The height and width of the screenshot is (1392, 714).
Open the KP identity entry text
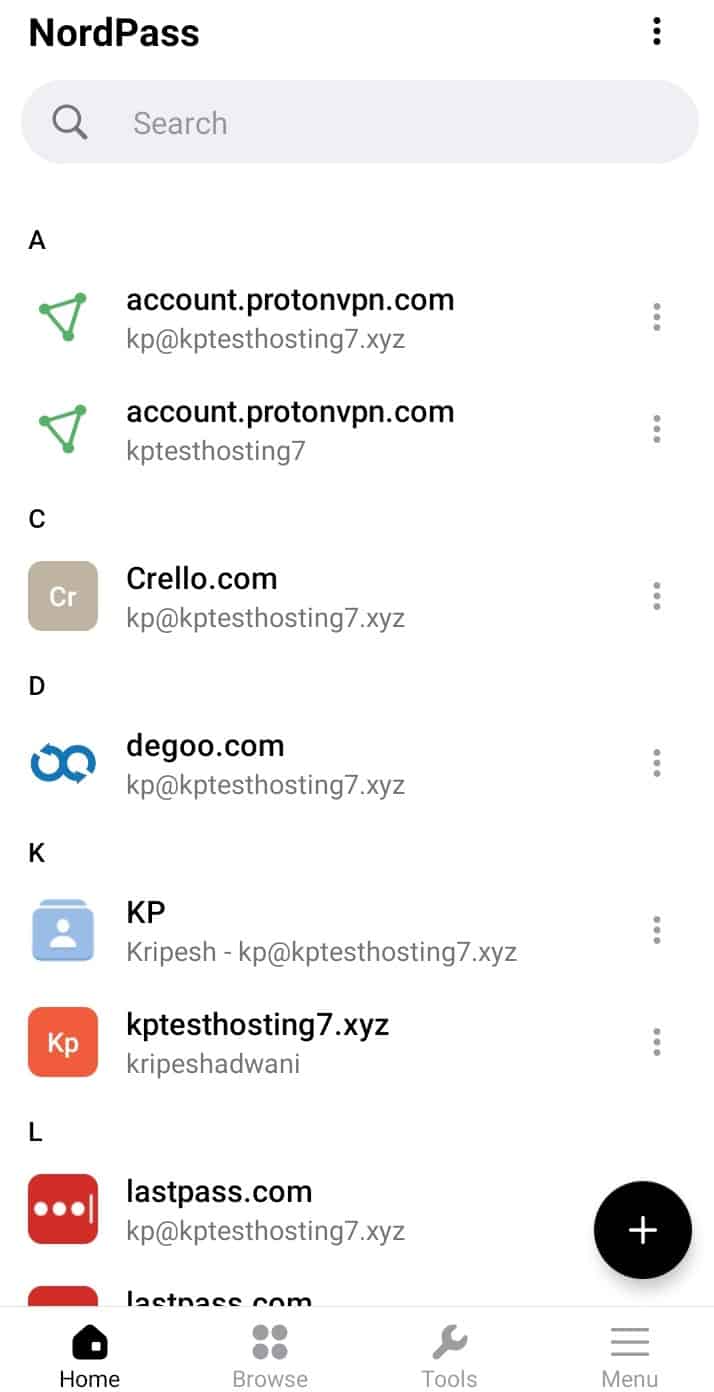tap(320, 931)
